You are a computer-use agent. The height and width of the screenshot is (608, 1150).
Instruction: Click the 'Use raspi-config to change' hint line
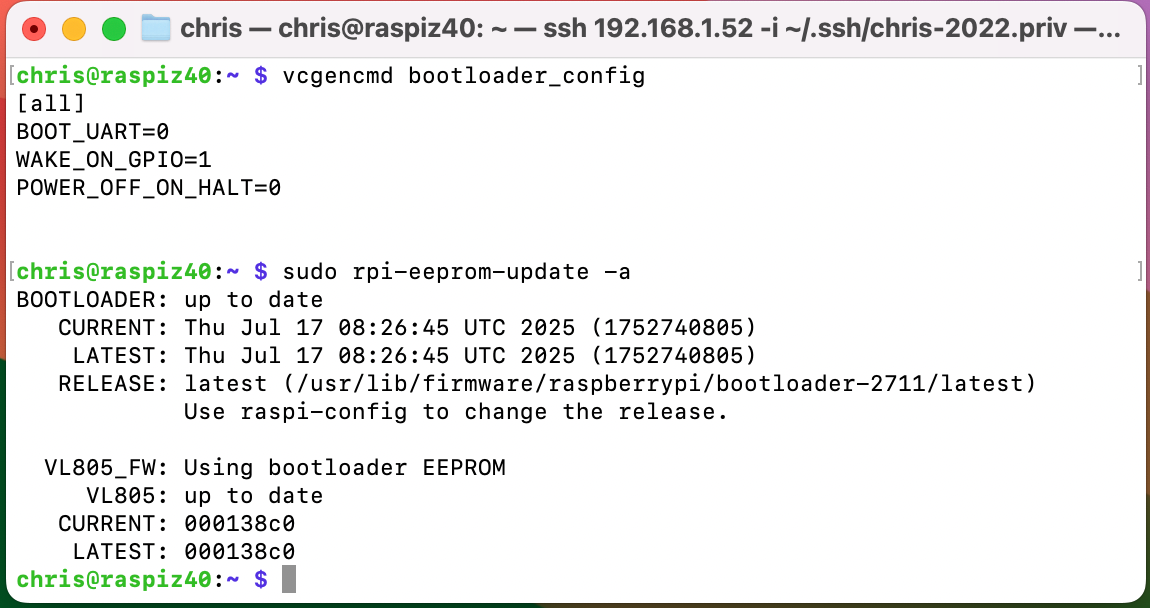coord(455,411)
